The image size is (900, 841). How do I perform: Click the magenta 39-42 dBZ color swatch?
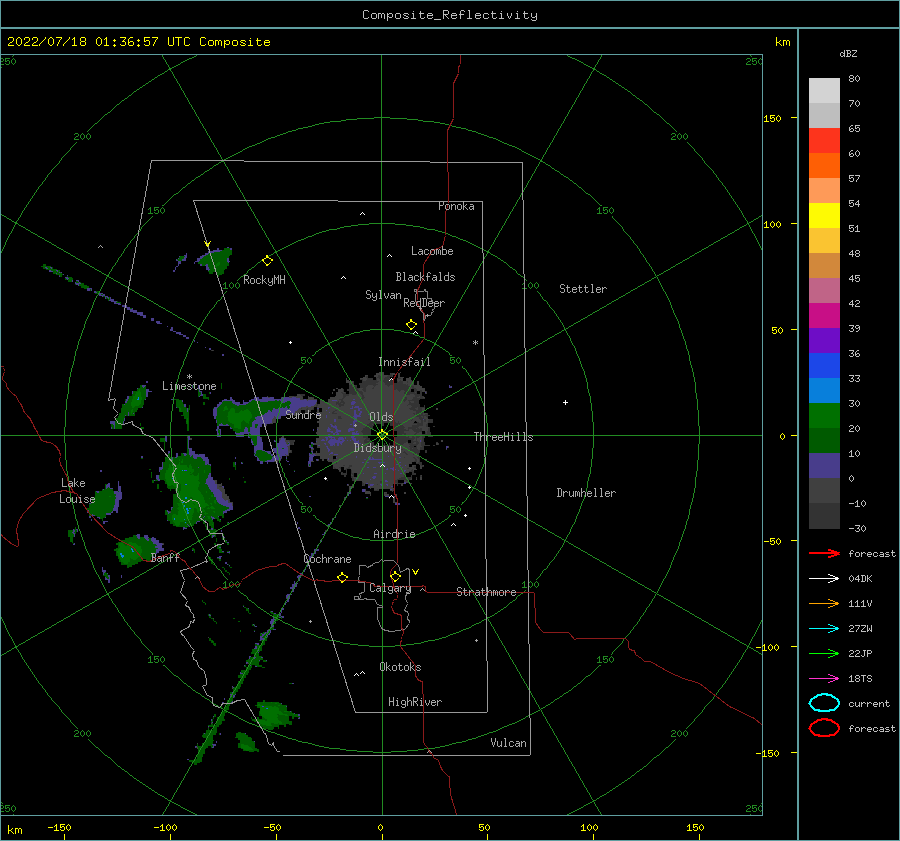pos(824,315)
